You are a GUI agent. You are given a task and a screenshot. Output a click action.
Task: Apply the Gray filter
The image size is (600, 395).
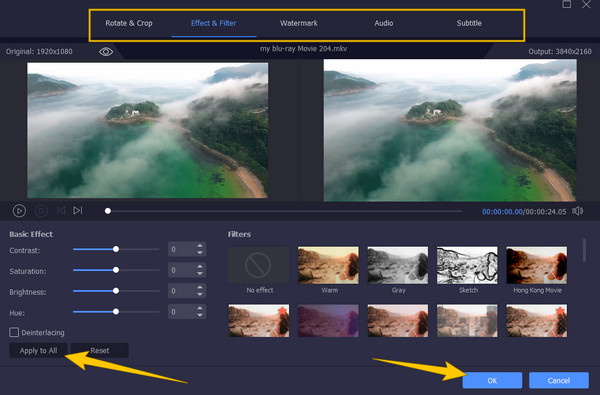[x=398, y=265]
